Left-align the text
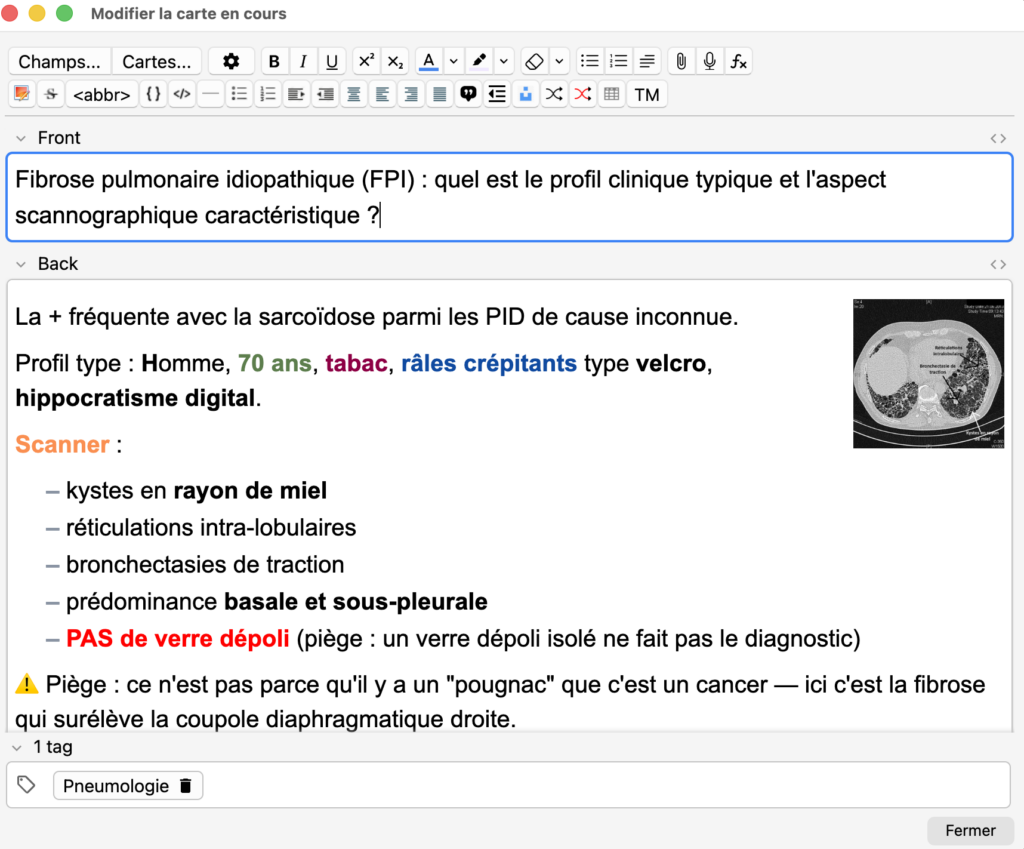The height and width of the screenshot is (849, 1024). 383,94
